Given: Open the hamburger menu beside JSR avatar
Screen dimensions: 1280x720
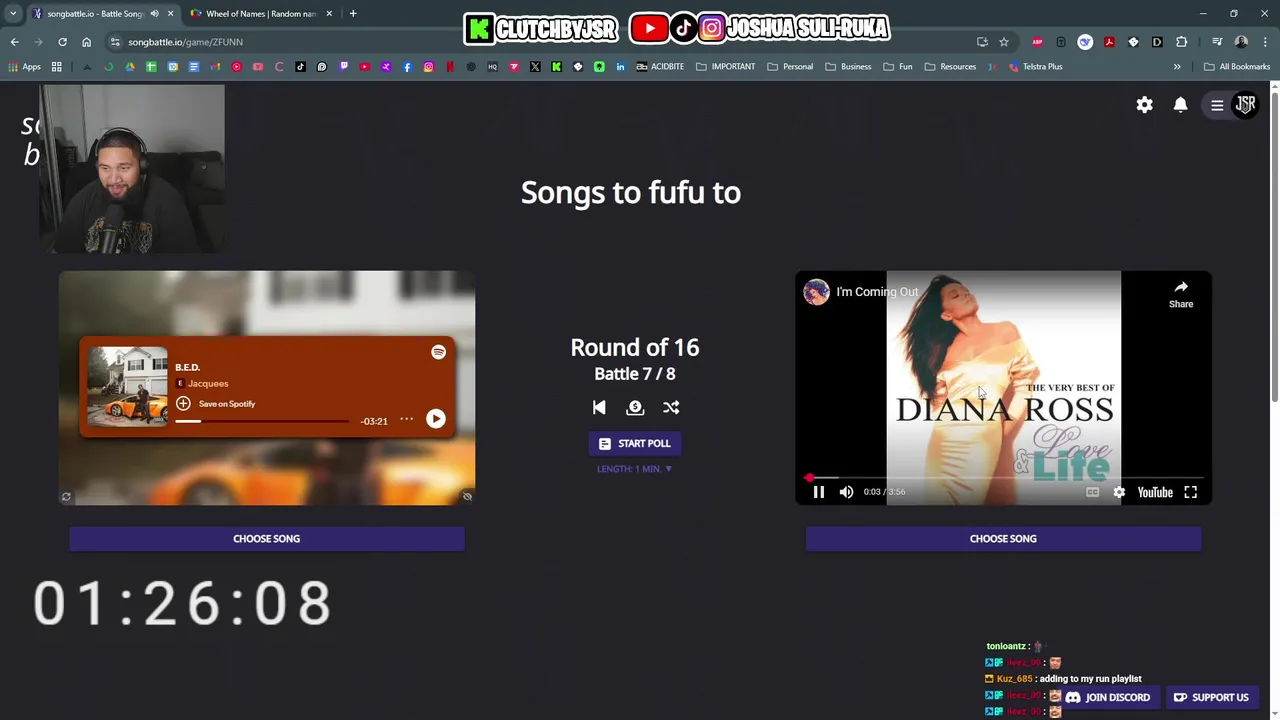Looking at the screenshot, I should click(1217, 105).
